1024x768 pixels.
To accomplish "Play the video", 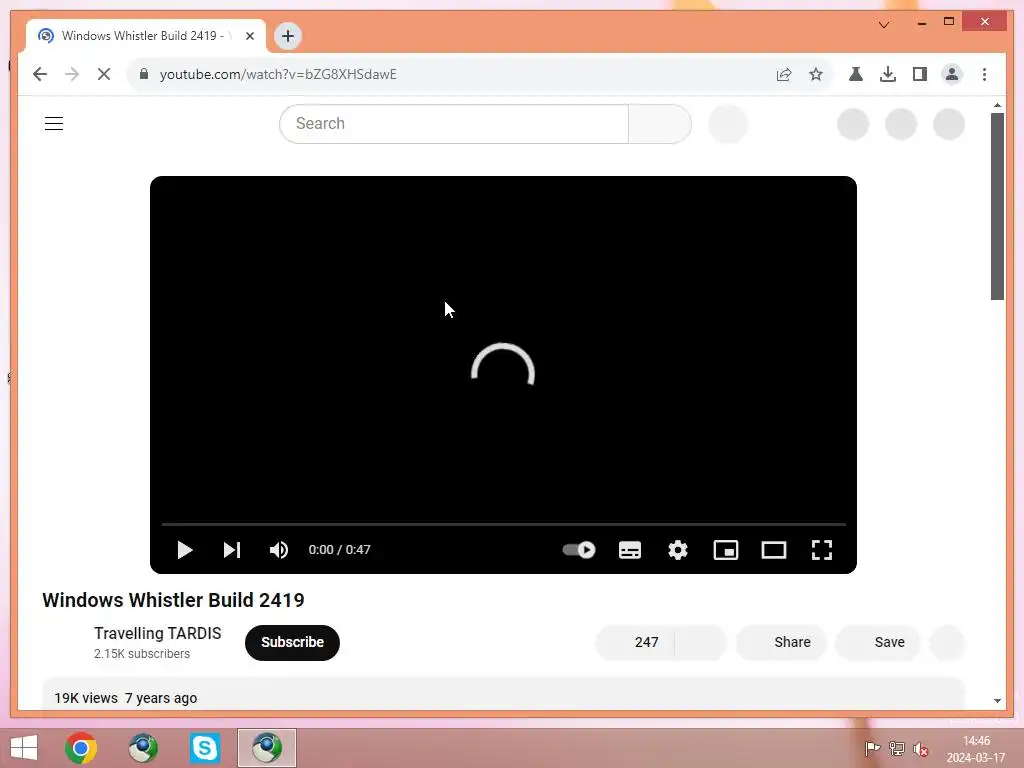I will pos(185,550).
